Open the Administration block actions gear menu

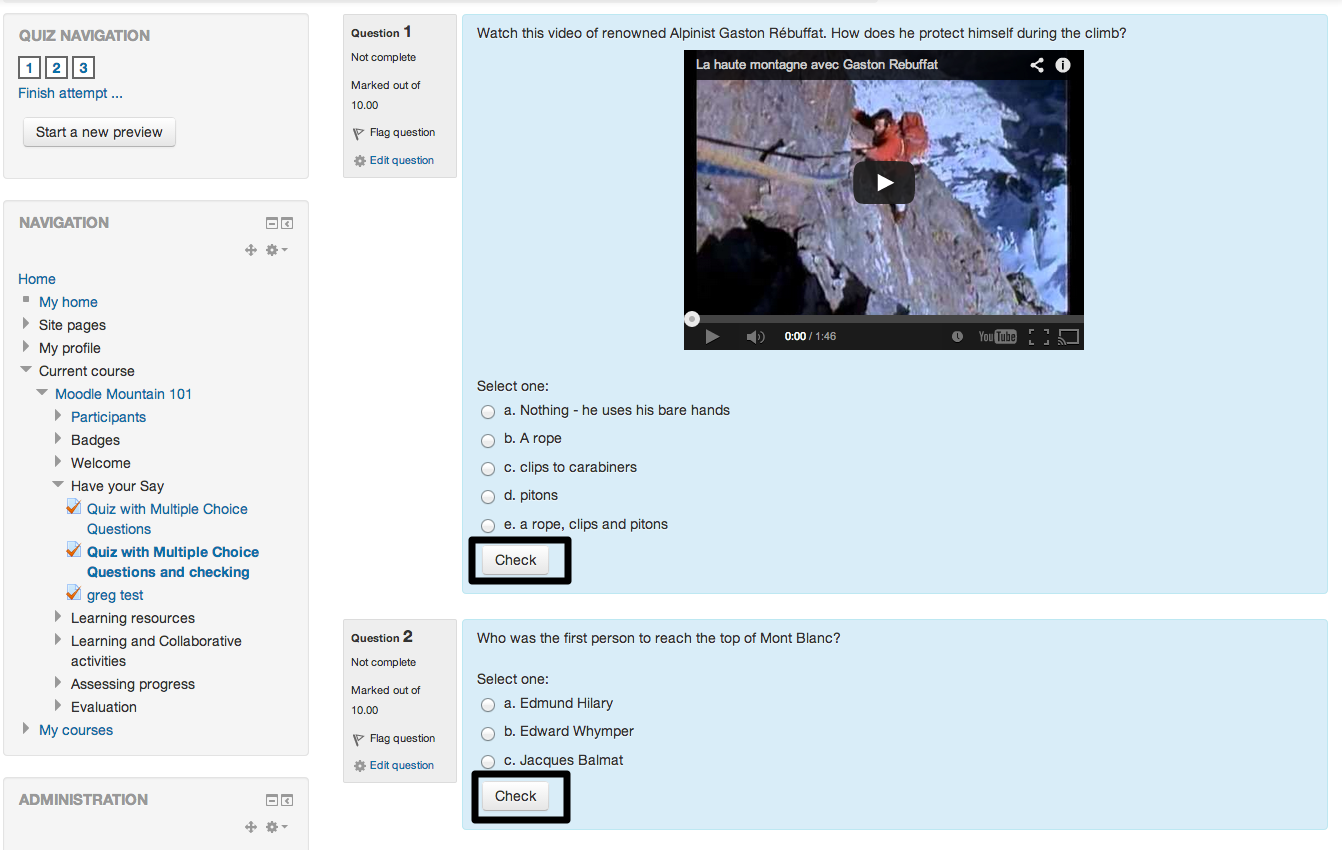pos(276,827)
